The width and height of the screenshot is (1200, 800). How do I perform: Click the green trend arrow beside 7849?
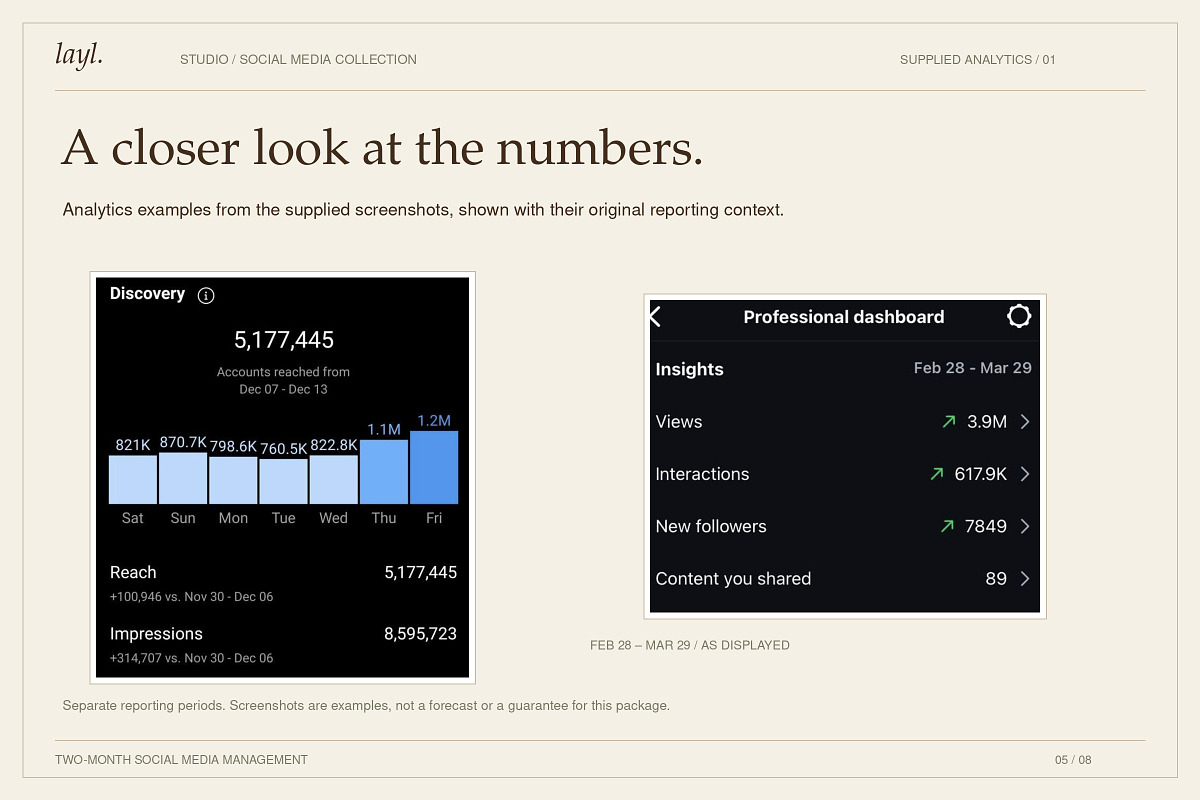[947, 526]
